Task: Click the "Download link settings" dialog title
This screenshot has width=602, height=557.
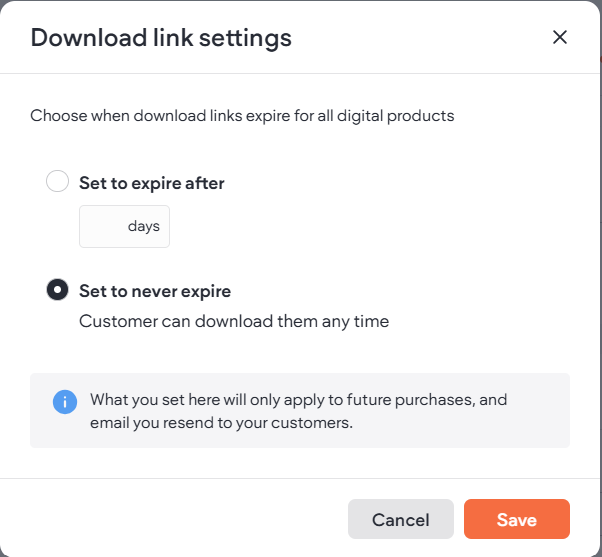Action: pos(161,38)
